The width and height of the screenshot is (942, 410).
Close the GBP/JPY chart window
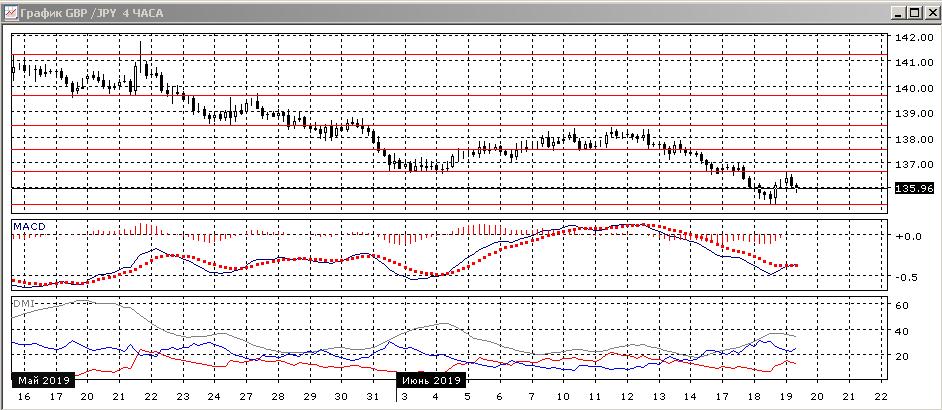930,13
